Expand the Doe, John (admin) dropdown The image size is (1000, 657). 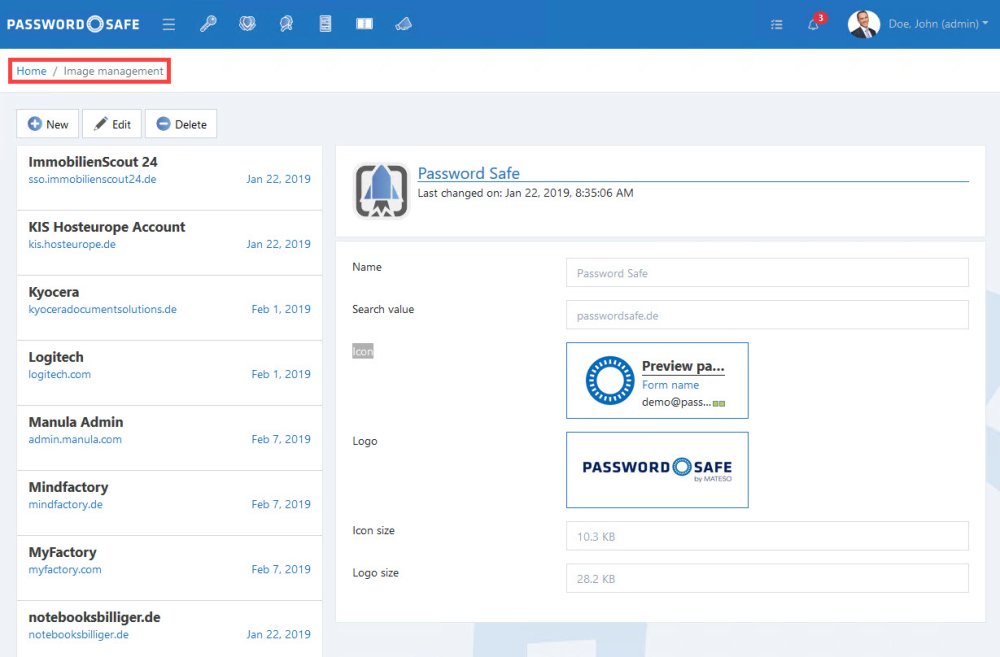(x=938, y=24)
